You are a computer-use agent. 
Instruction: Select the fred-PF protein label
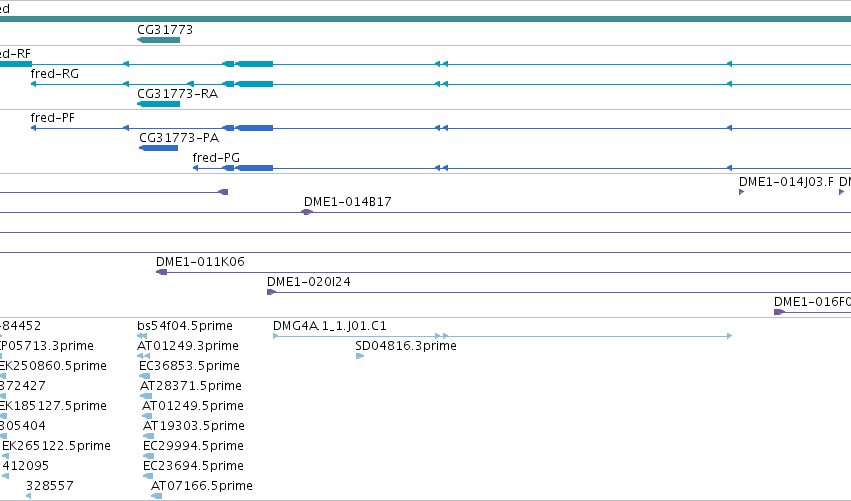pyautogui.click(x=53, y=117)
